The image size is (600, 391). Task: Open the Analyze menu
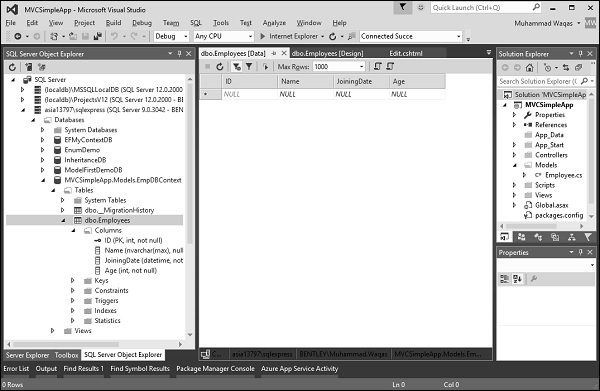[274, 23]
